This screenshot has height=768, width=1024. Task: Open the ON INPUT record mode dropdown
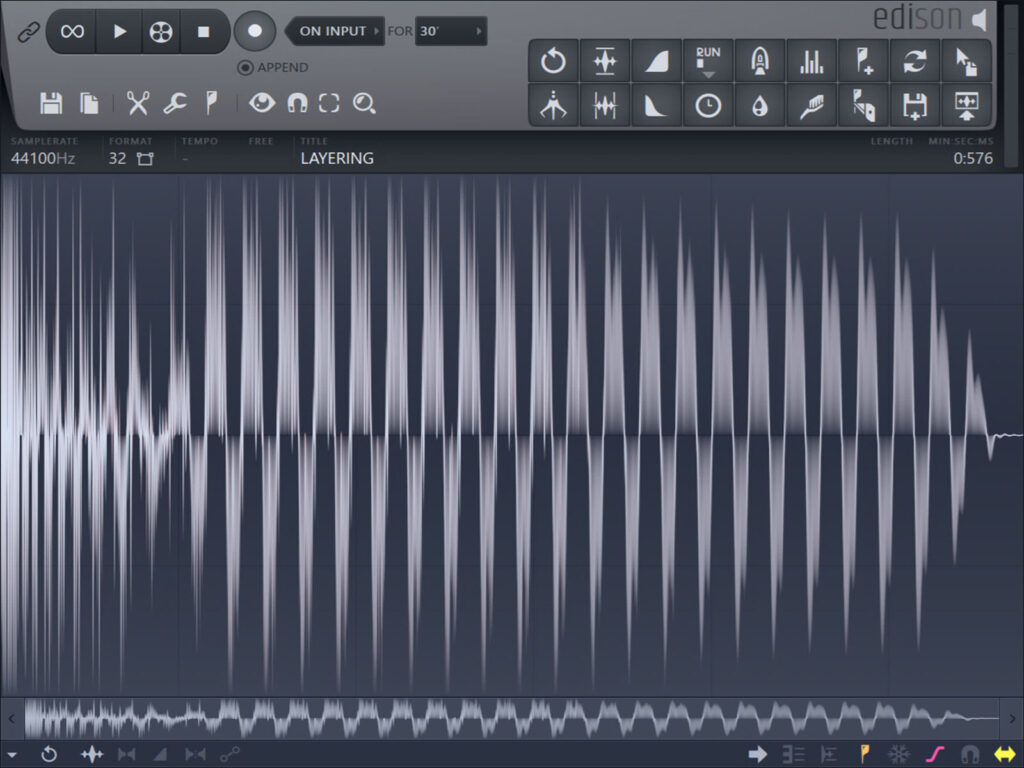[x=335, y=31]
